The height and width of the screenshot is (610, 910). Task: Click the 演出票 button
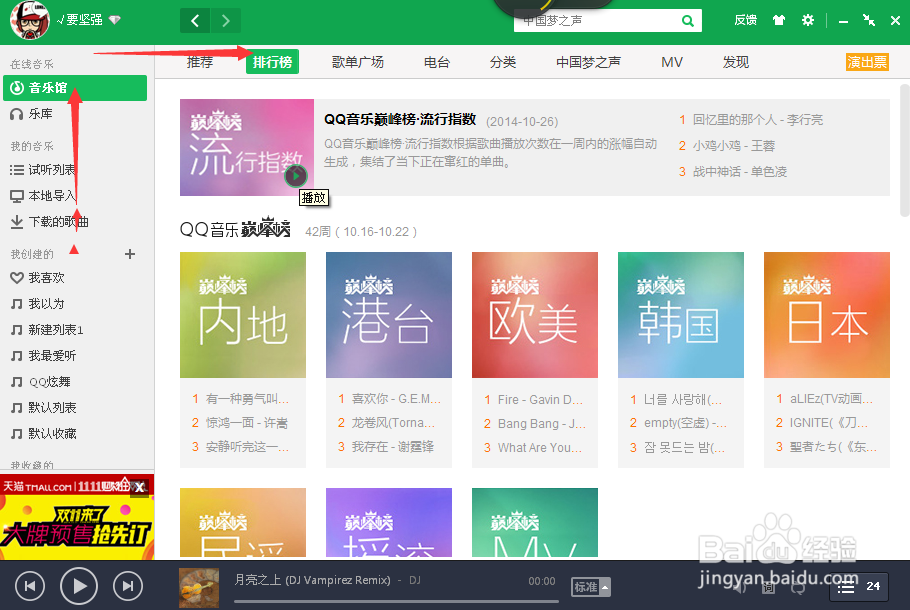pos(867,62)
